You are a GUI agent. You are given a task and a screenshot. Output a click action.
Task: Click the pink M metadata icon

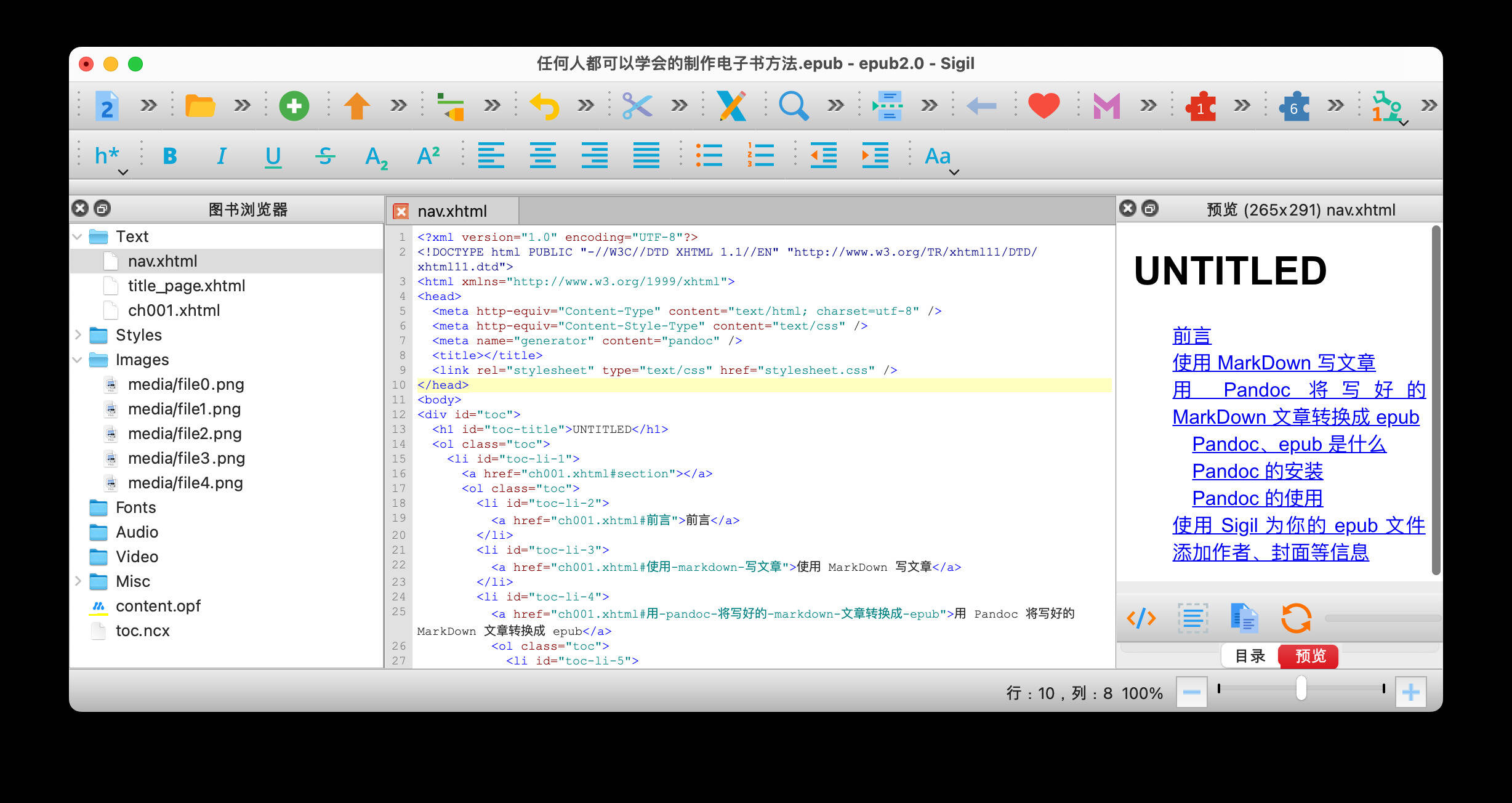tap(1106, 106)
